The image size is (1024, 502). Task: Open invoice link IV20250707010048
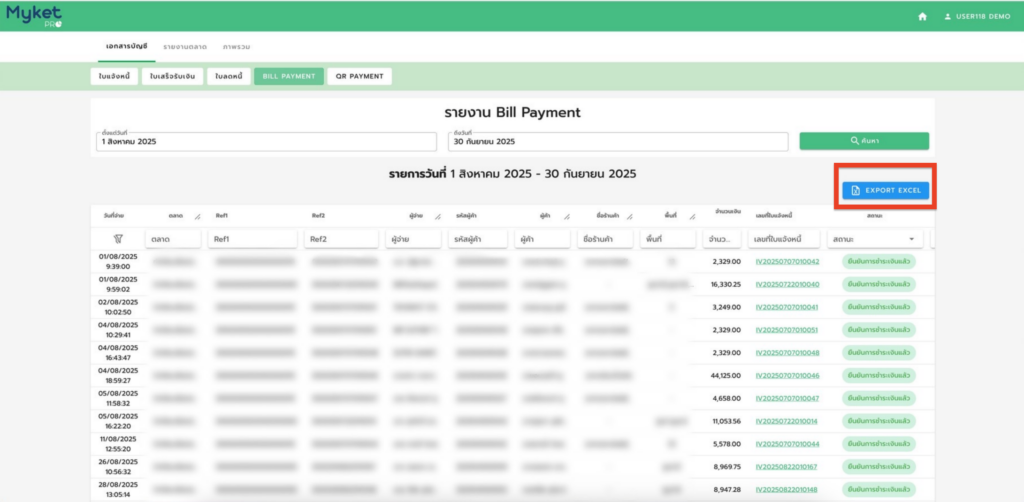click(x=787, y=353)
